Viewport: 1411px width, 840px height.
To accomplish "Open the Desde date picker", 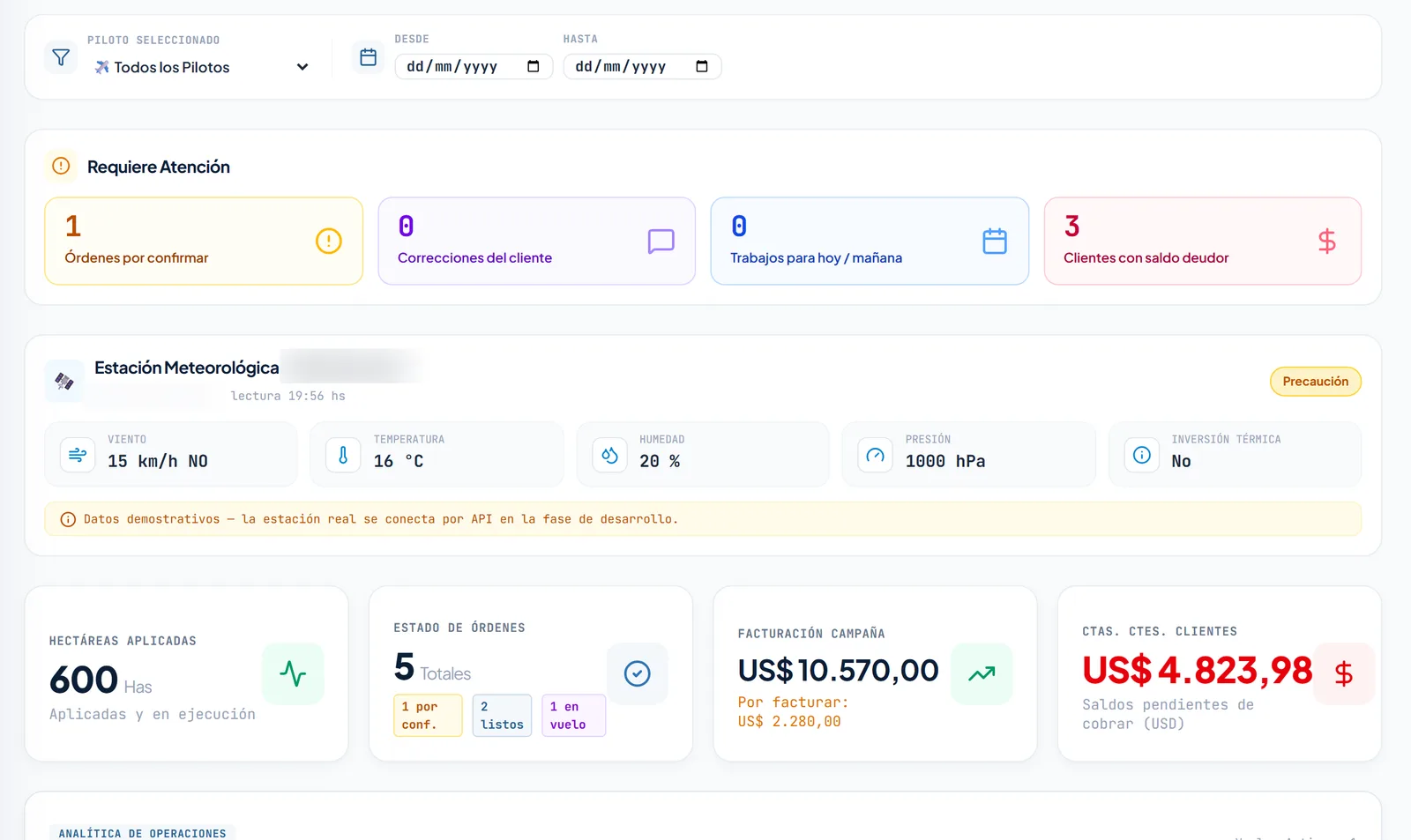I will pos(533,67).
